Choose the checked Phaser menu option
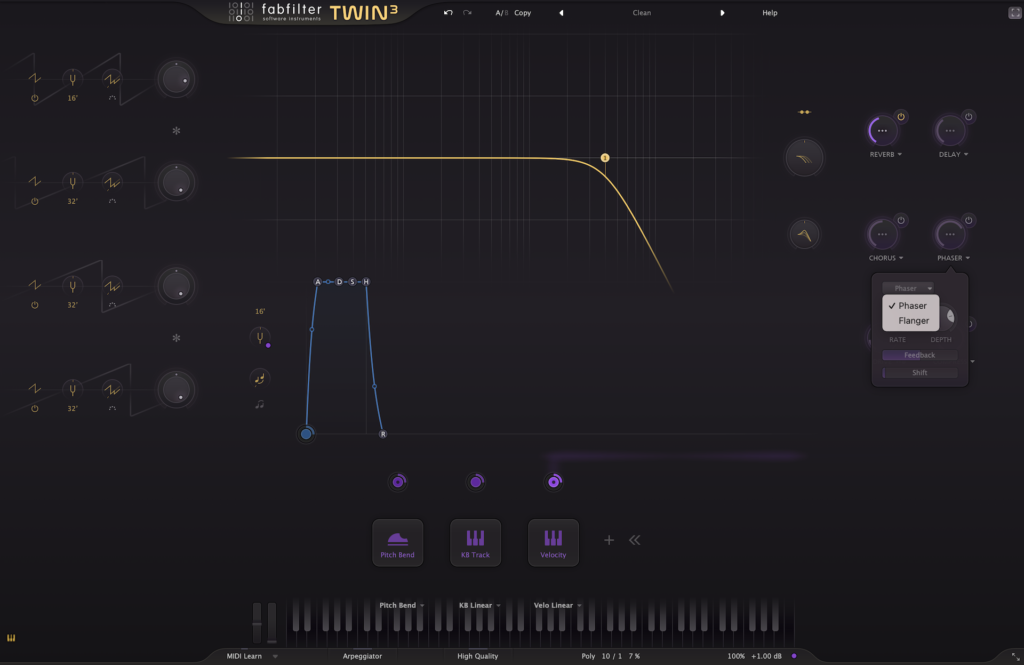 [911, 306]
